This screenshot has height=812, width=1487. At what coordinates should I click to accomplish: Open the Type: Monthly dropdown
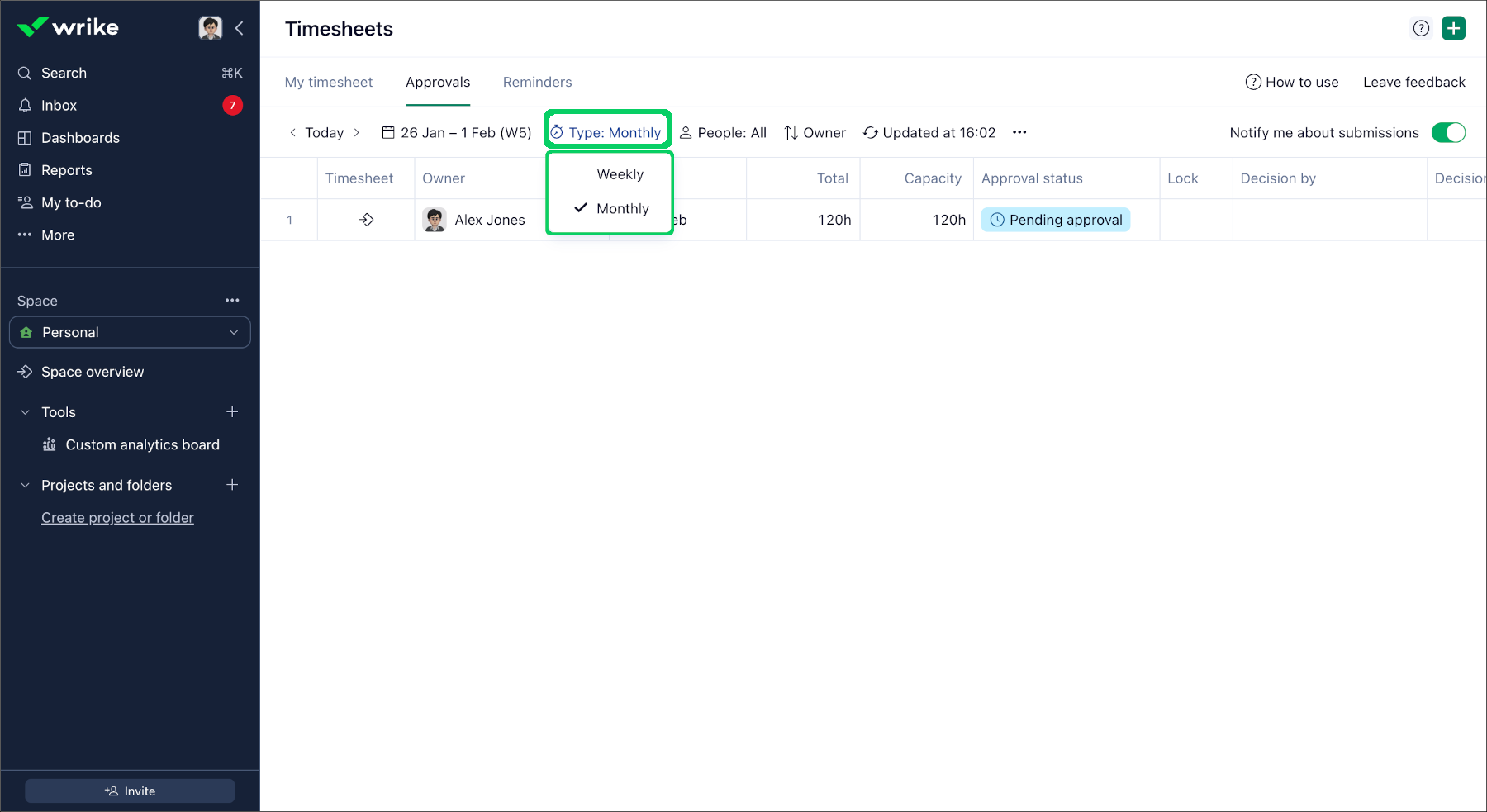[x=606, y=132]
